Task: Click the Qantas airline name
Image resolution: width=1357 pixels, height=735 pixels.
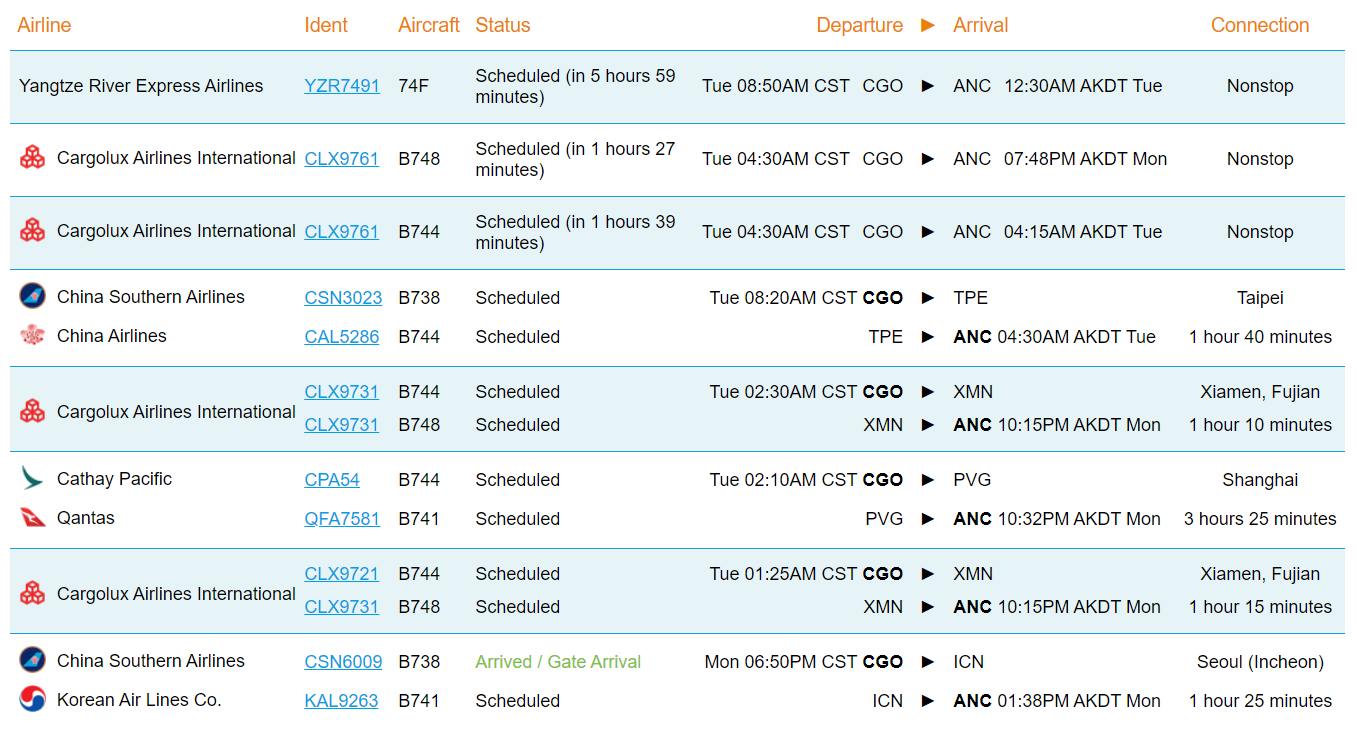Action: 86,518
